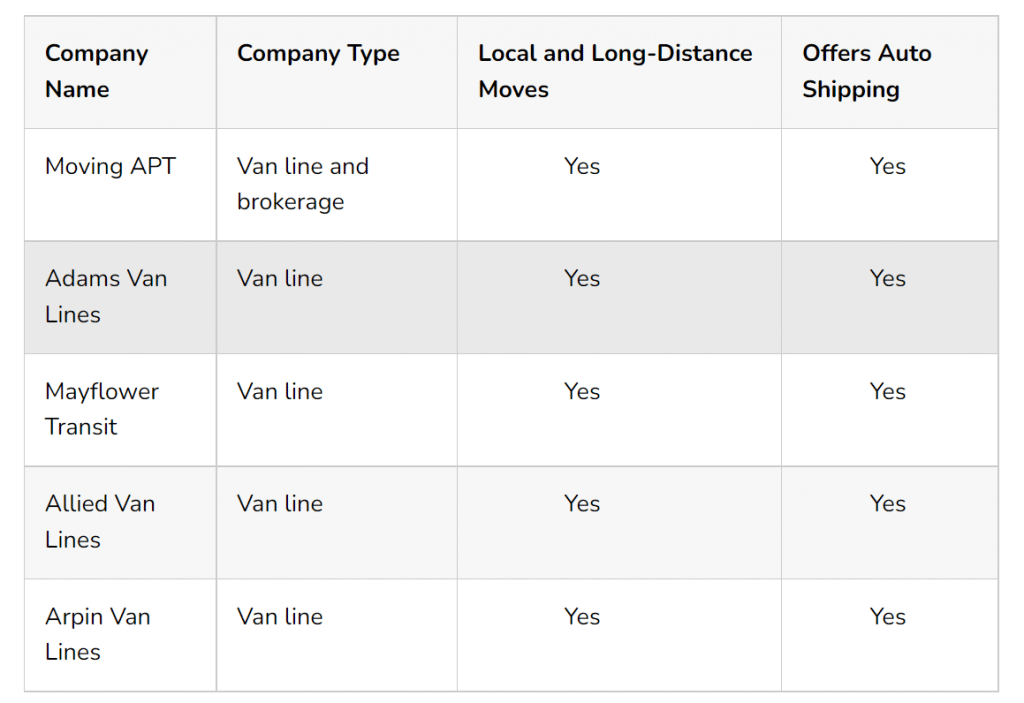Select the Allied Van Lines cell
The height and width of the screenshot is (703, 1024).
coord(120,522)
